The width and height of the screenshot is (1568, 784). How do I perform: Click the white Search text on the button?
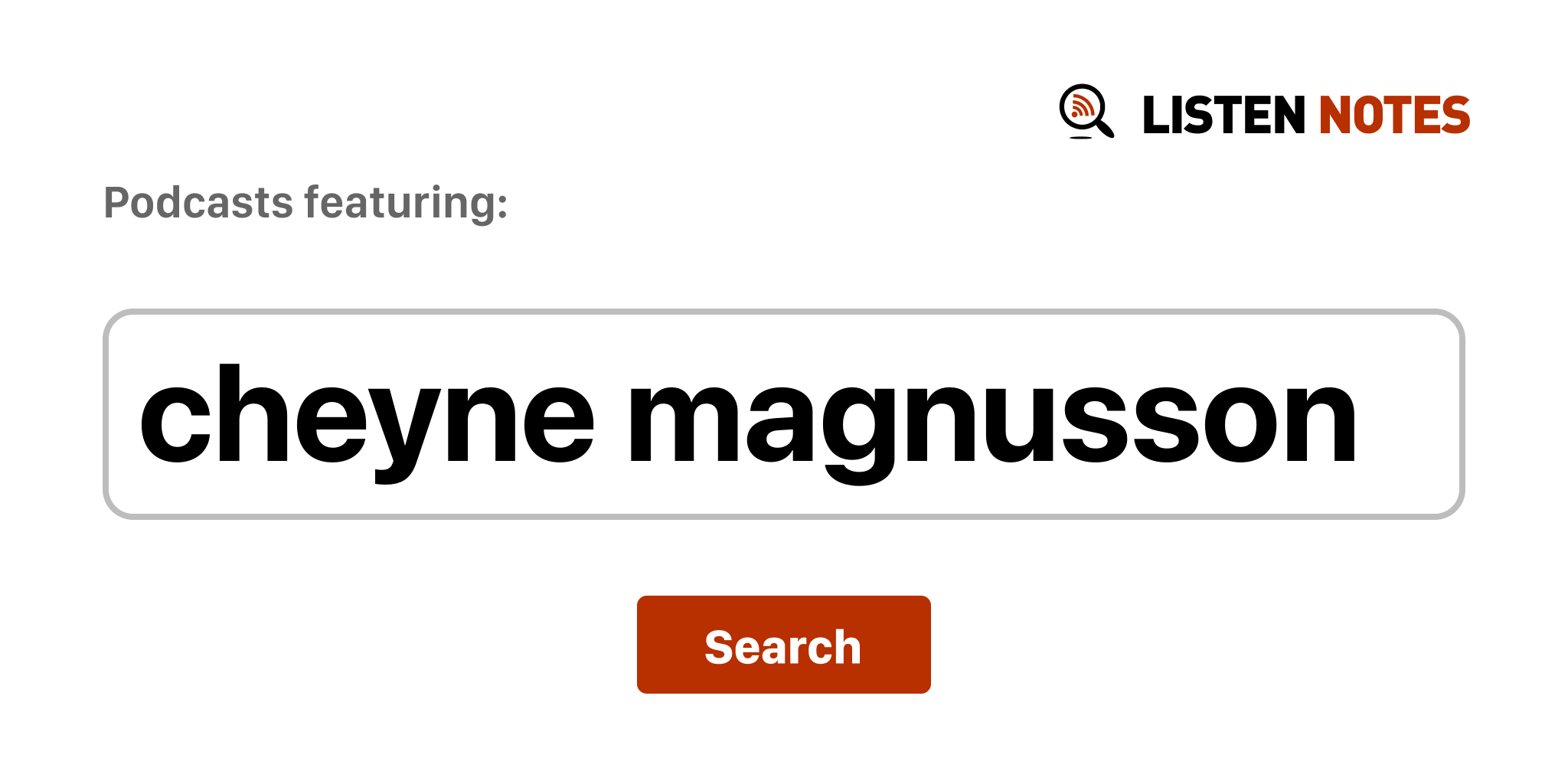pos(783,647)
